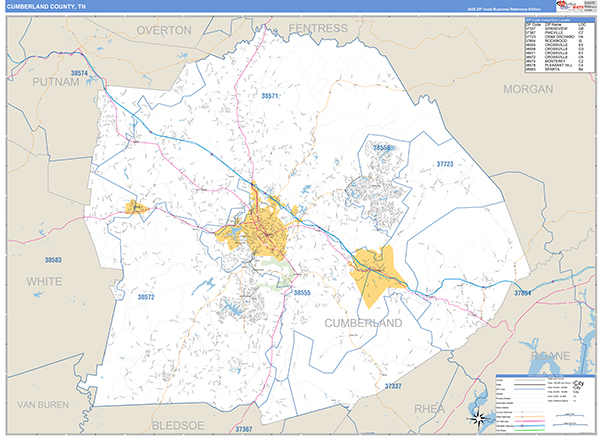Click the OVERTON county label

point(162,30)
